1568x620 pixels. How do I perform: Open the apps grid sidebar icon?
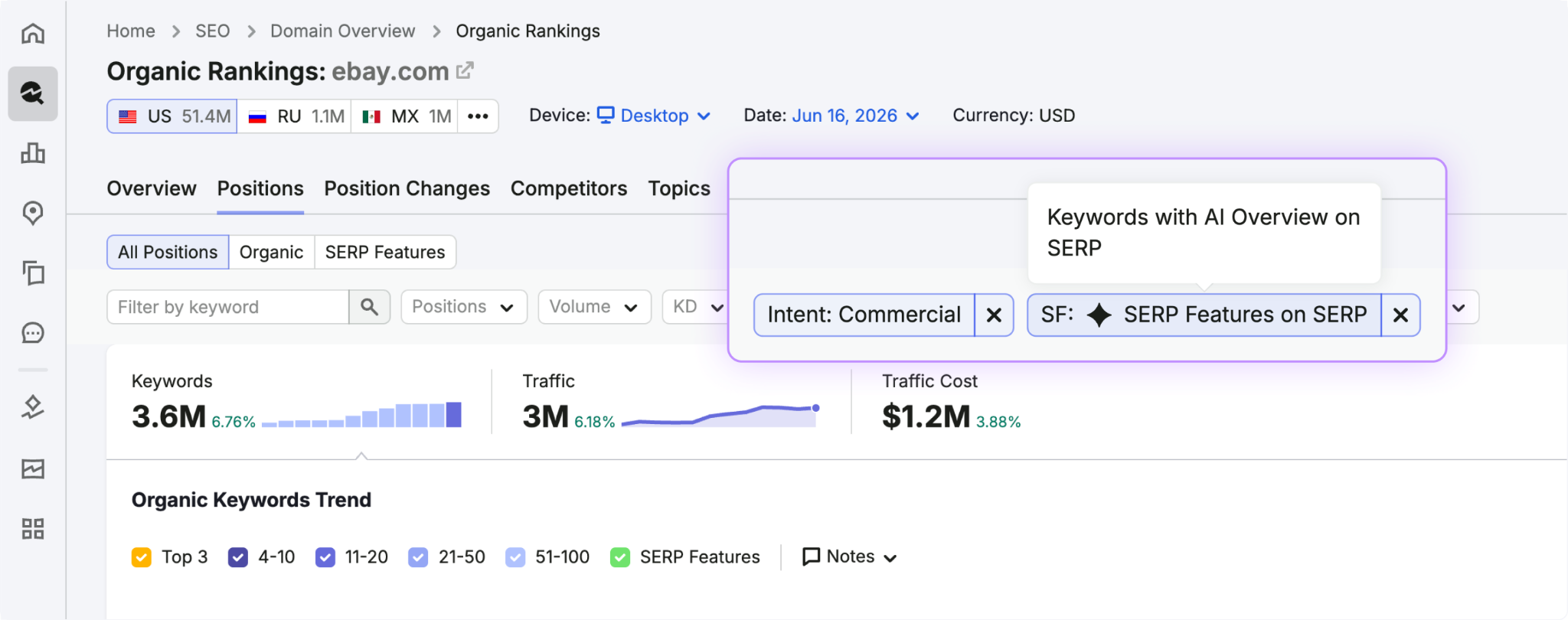[x=33, y=528]
